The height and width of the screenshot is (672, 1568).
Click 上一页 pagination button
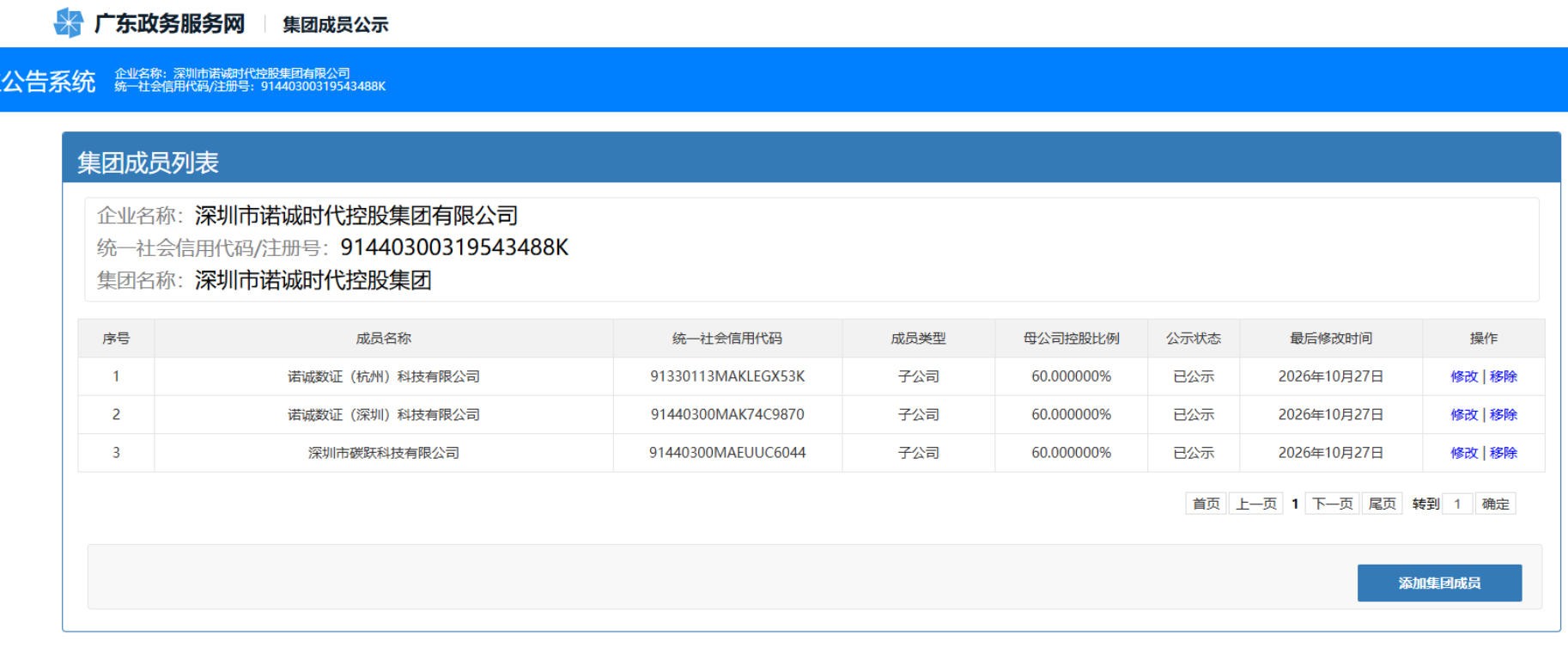(1256, 504)
